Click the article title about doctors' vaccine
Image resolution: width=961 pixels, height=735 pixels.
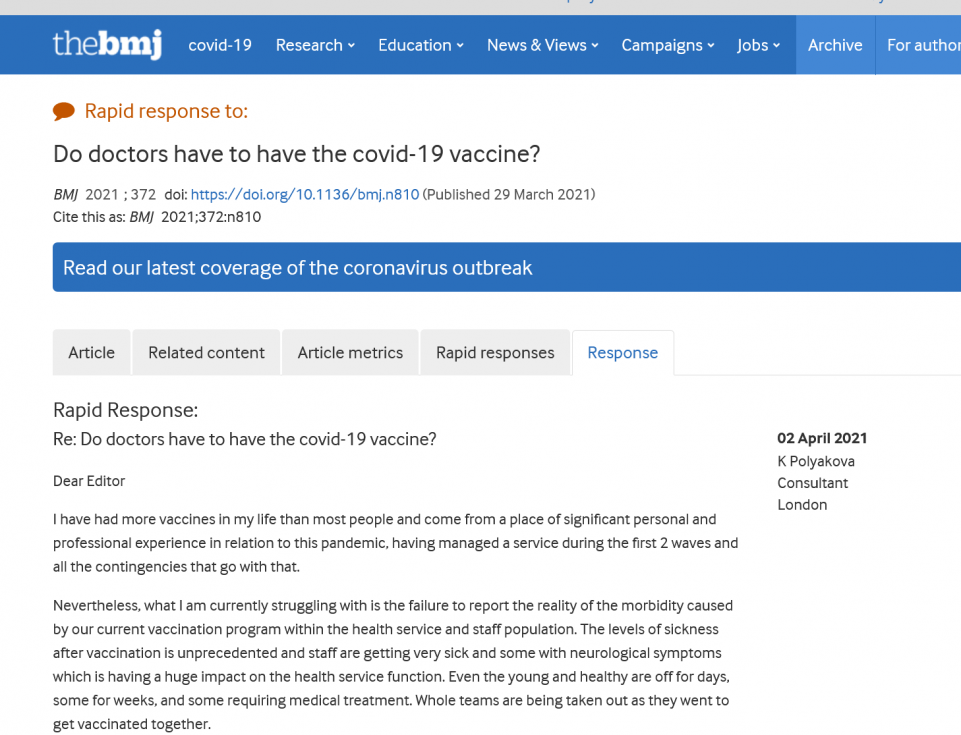[297, 154]
